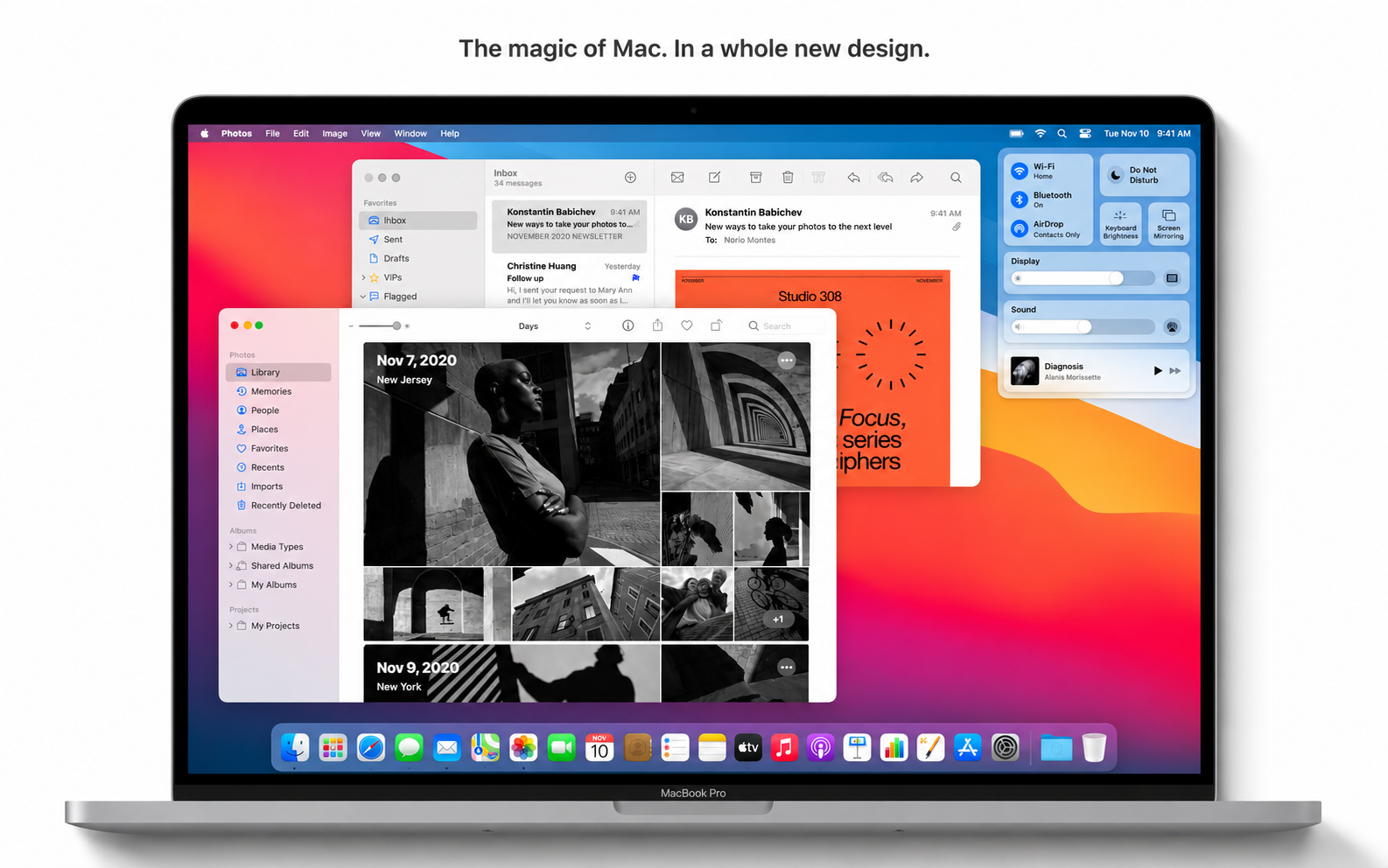Launch Music from the Dock

[784, 747]
